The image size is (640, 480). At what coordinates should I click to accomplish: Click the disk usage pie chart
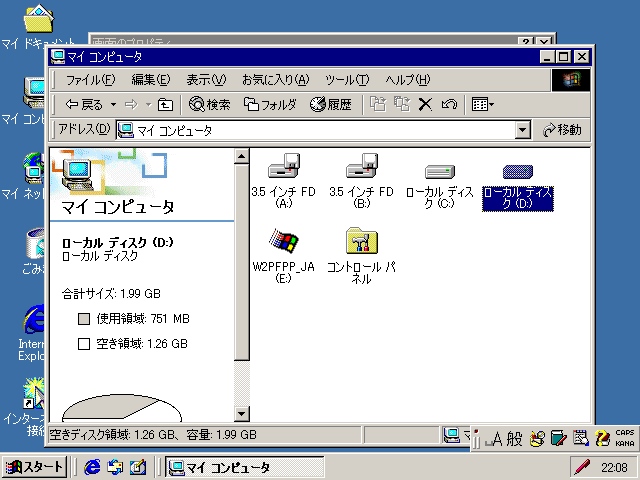[122, 408]
